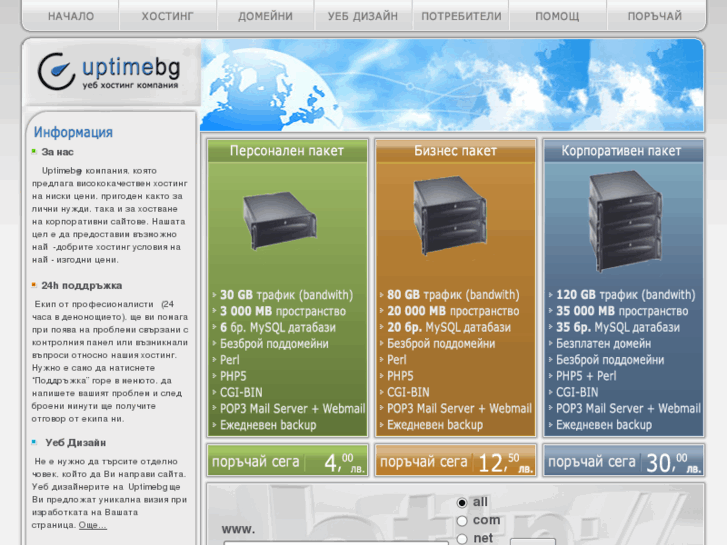
Task: Click the Бизнес пакет header
Action: click(455, 151)
